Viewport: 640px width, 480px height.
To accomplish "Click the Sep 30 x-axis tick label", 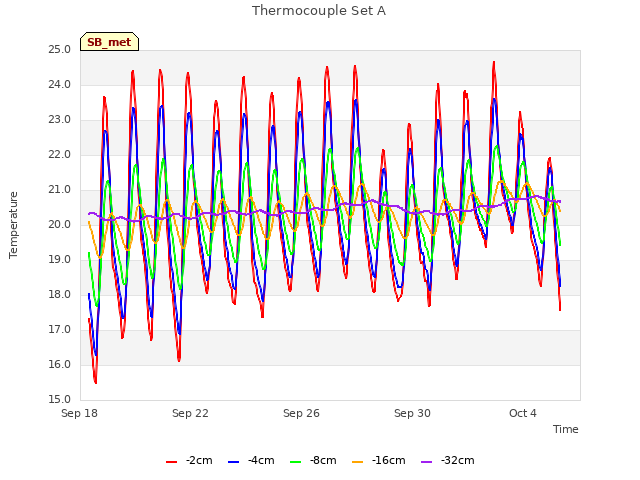I will [x=412, y=413].
